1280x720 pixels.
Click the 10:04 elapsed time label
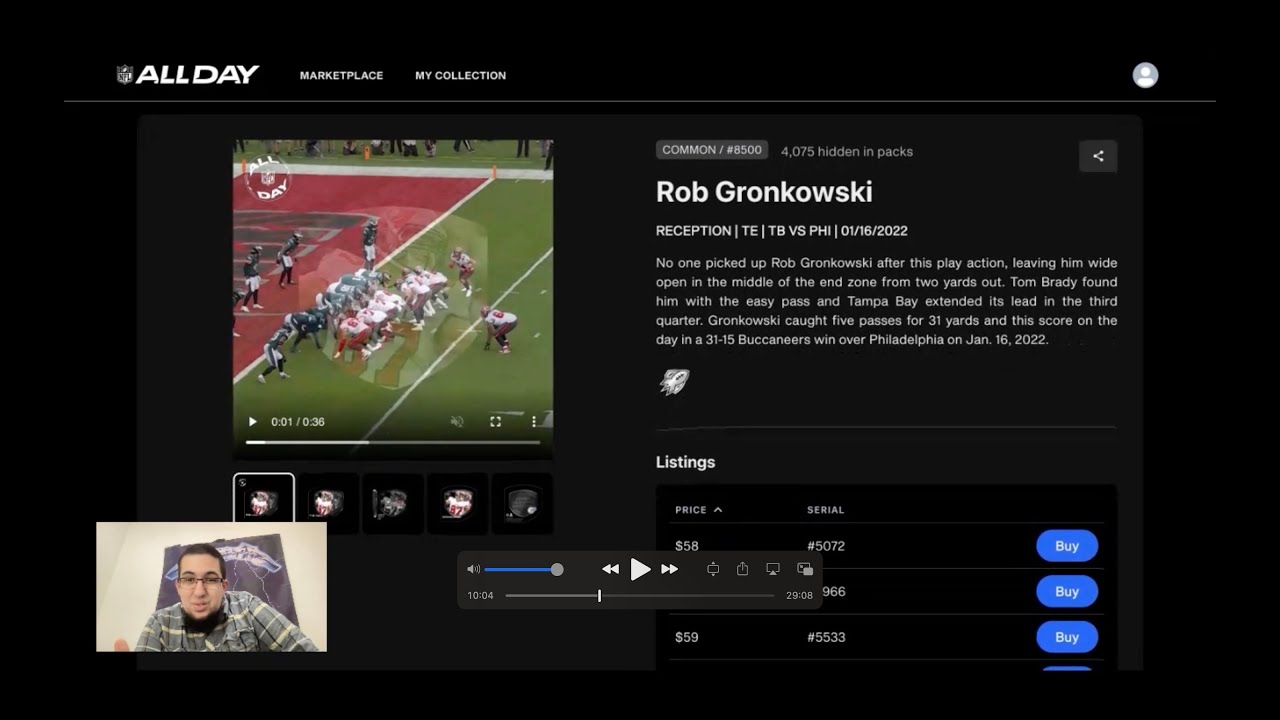(480, 595)
